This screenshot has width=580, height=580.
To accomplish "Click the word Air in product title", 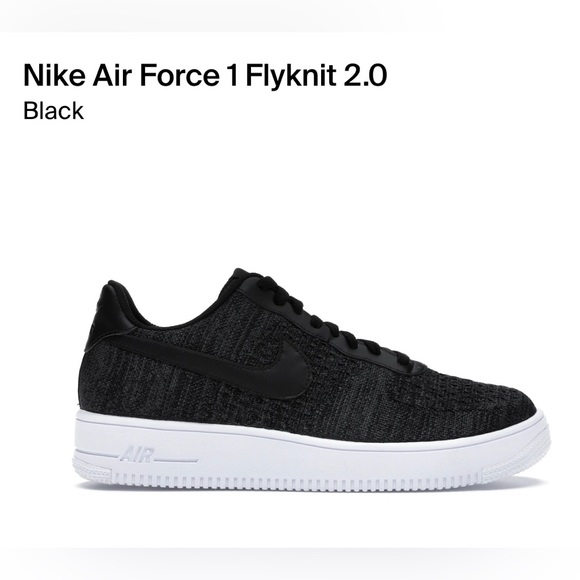I will click(x=112, y=75).
